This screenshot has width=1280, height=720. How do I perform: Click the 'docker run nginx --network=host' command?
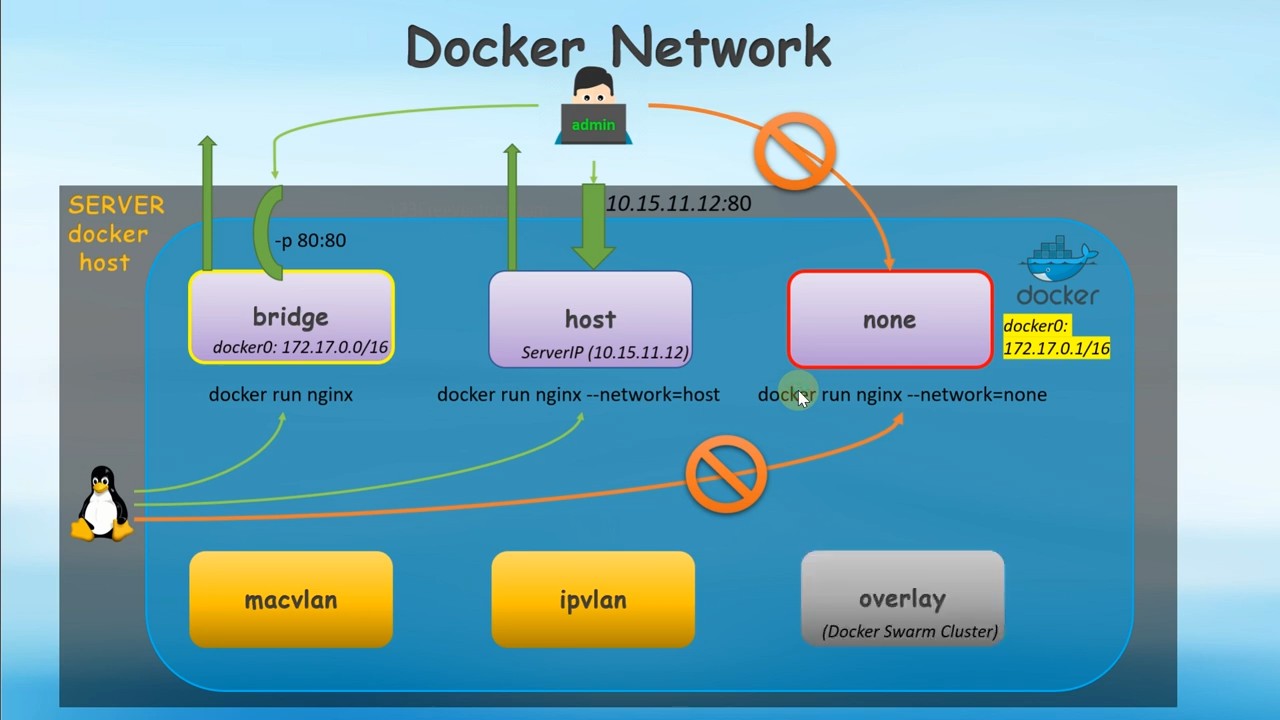click(578, 394)
